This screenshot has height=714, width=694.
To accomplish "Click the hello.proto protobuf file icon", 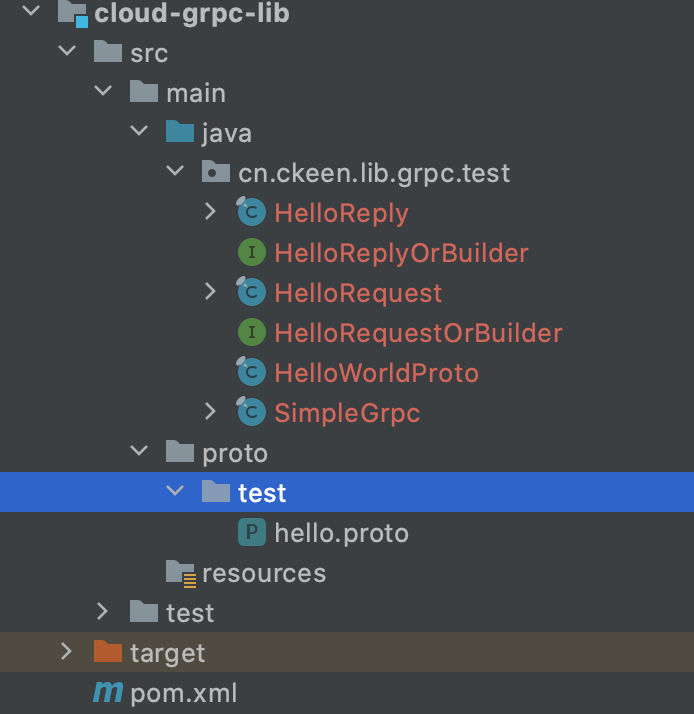I will pyautogui.click(x=252, y=532).
